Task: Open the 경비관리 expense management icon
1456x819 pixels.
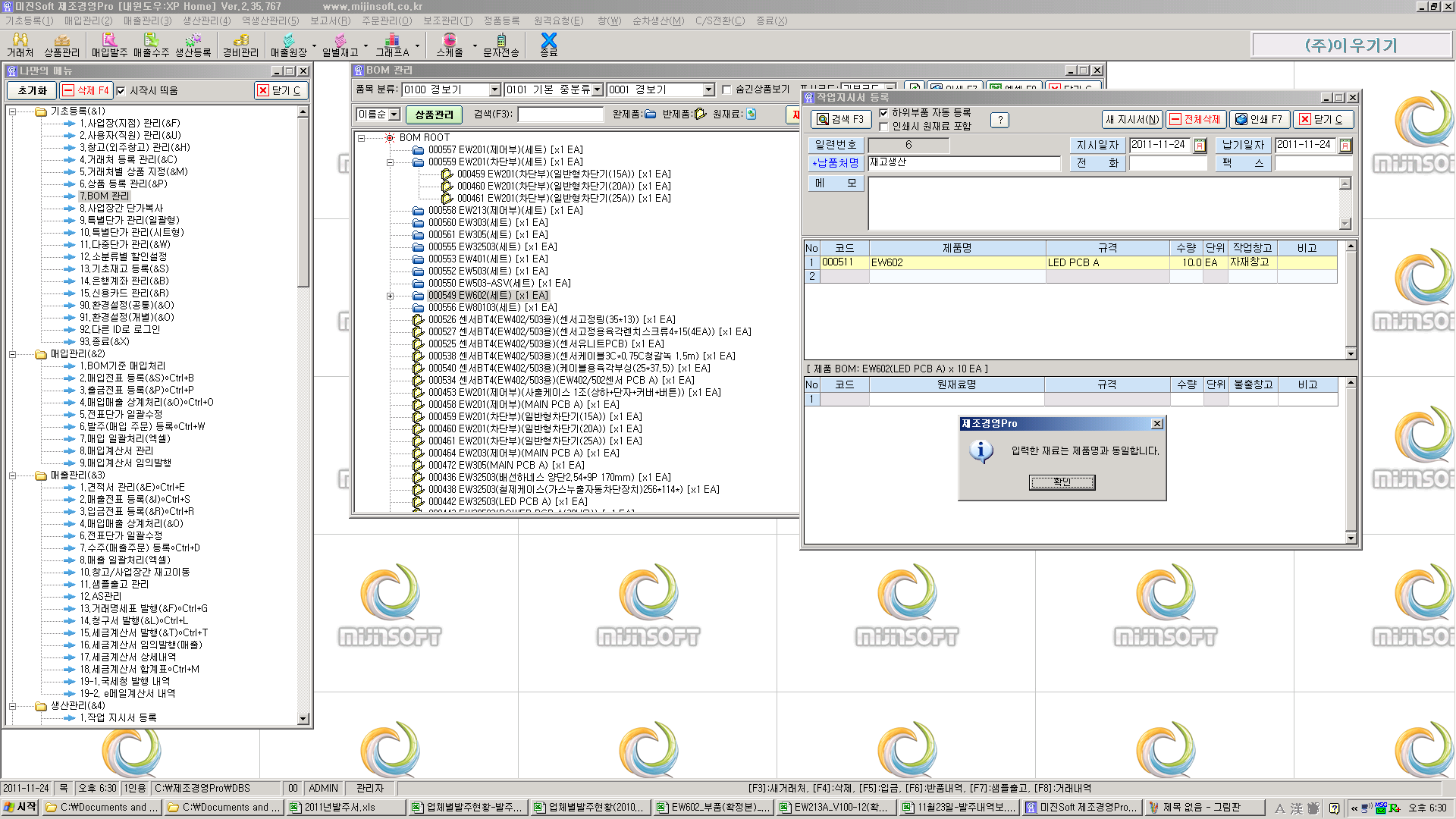Action: pos(240,45)
